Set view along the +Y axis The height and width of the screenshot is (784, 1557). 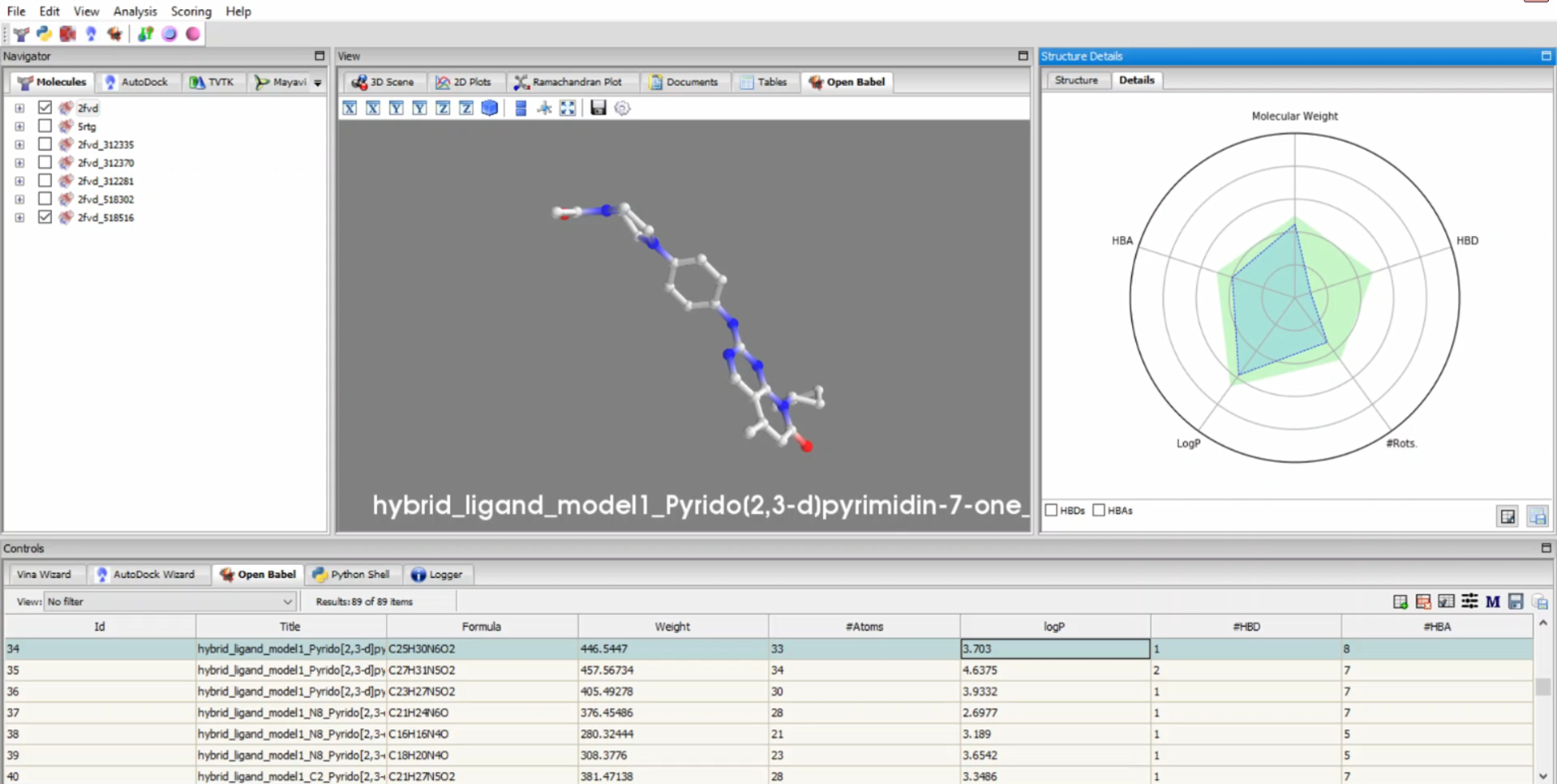(419, 108)
